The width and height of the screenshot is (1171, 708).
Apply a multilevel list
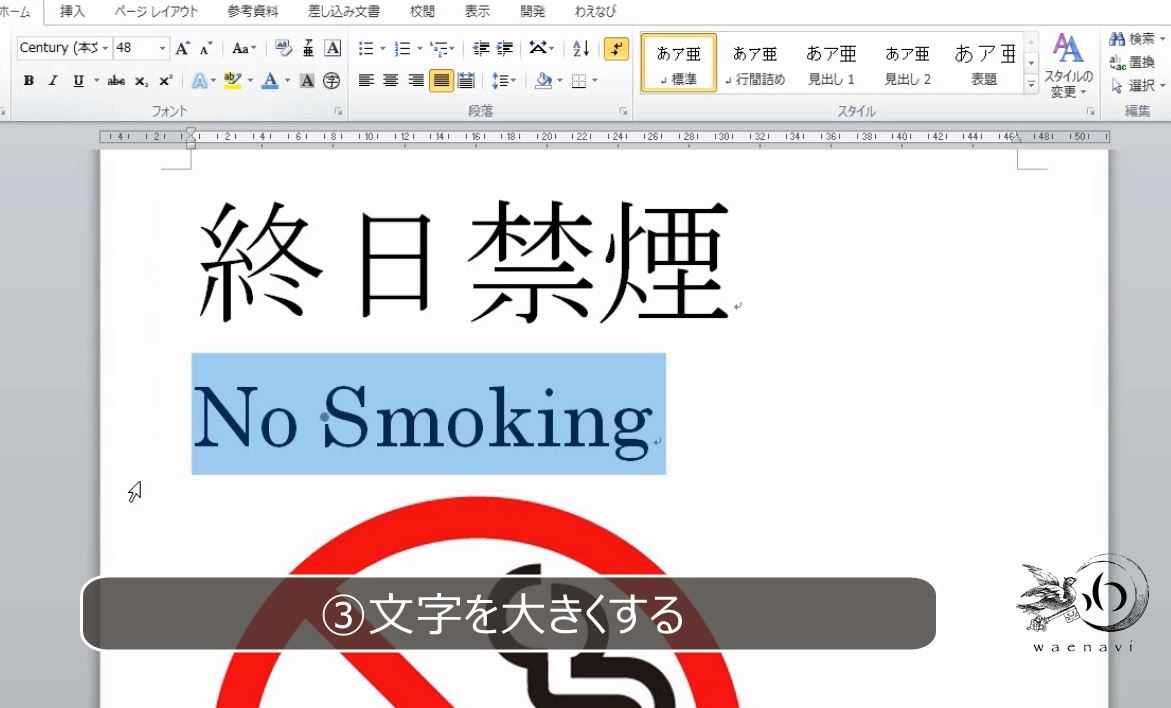[x=439, y=49]
